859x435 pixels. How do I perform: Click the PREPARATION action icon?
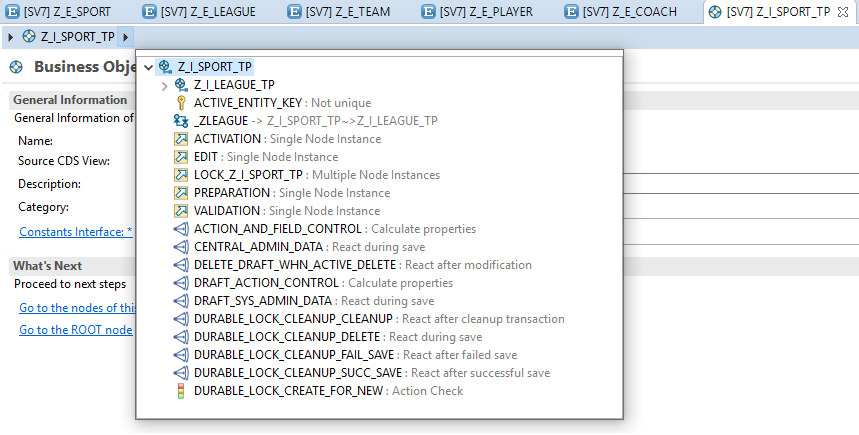point(181,193)
